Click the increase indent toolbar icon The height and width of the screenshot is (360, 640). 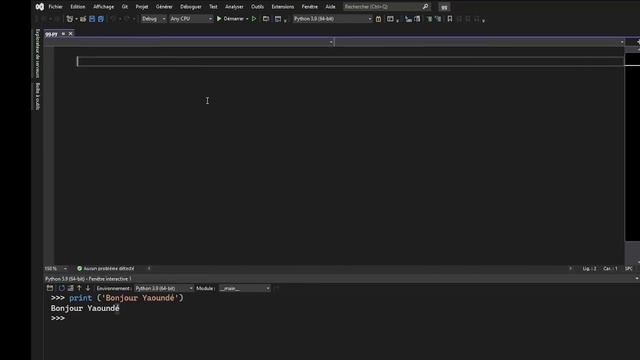coord(438,19)
